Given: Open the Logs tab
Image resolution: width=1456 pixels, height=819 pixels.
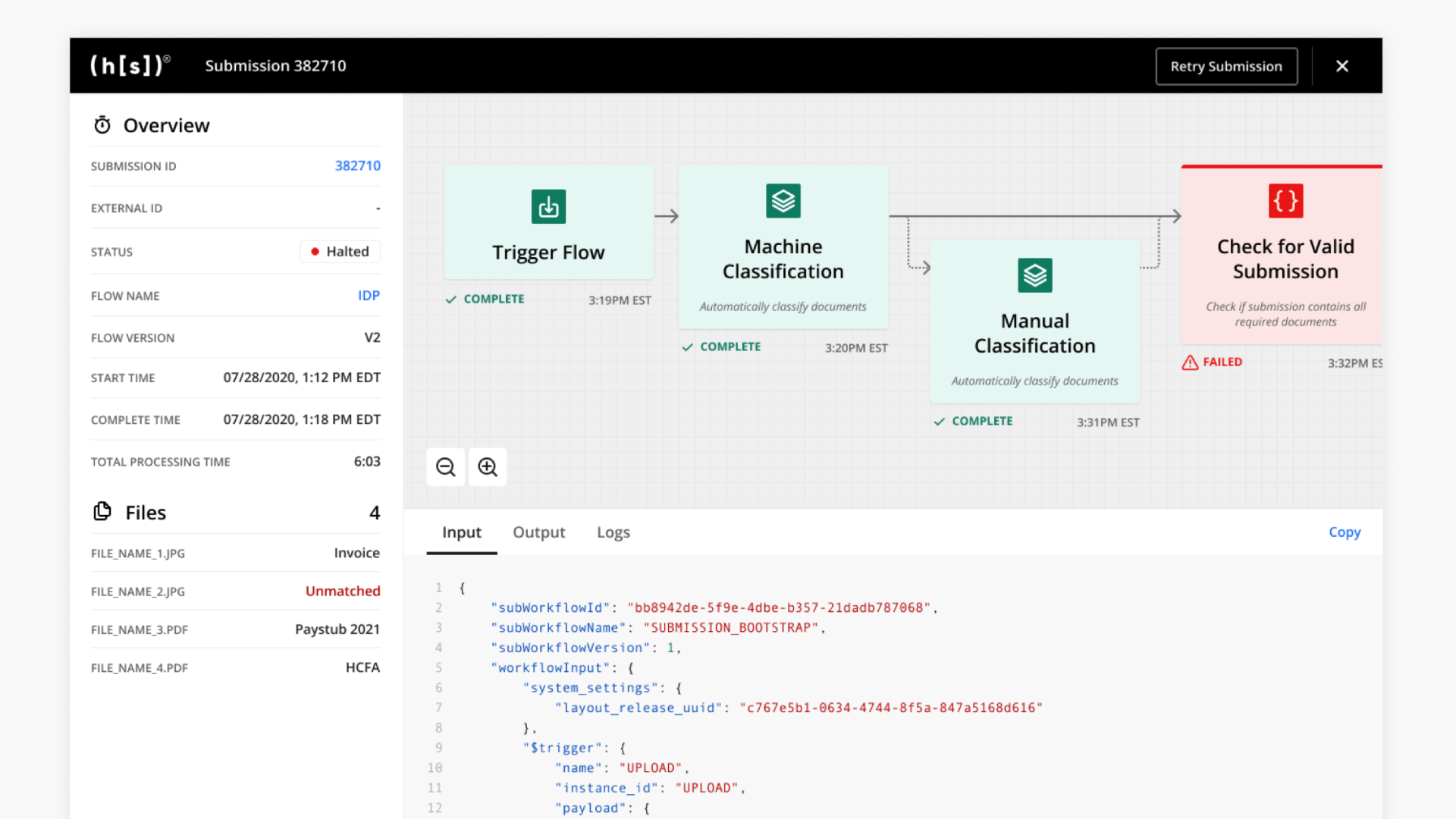Looking at the screenshot, I should tap(613, 532).
